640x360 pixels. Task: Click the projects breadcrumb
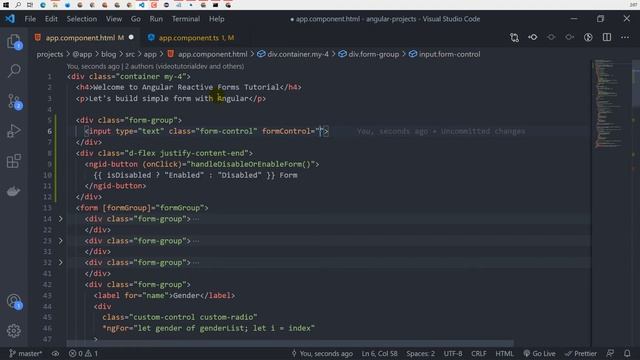tap(50, 54)
